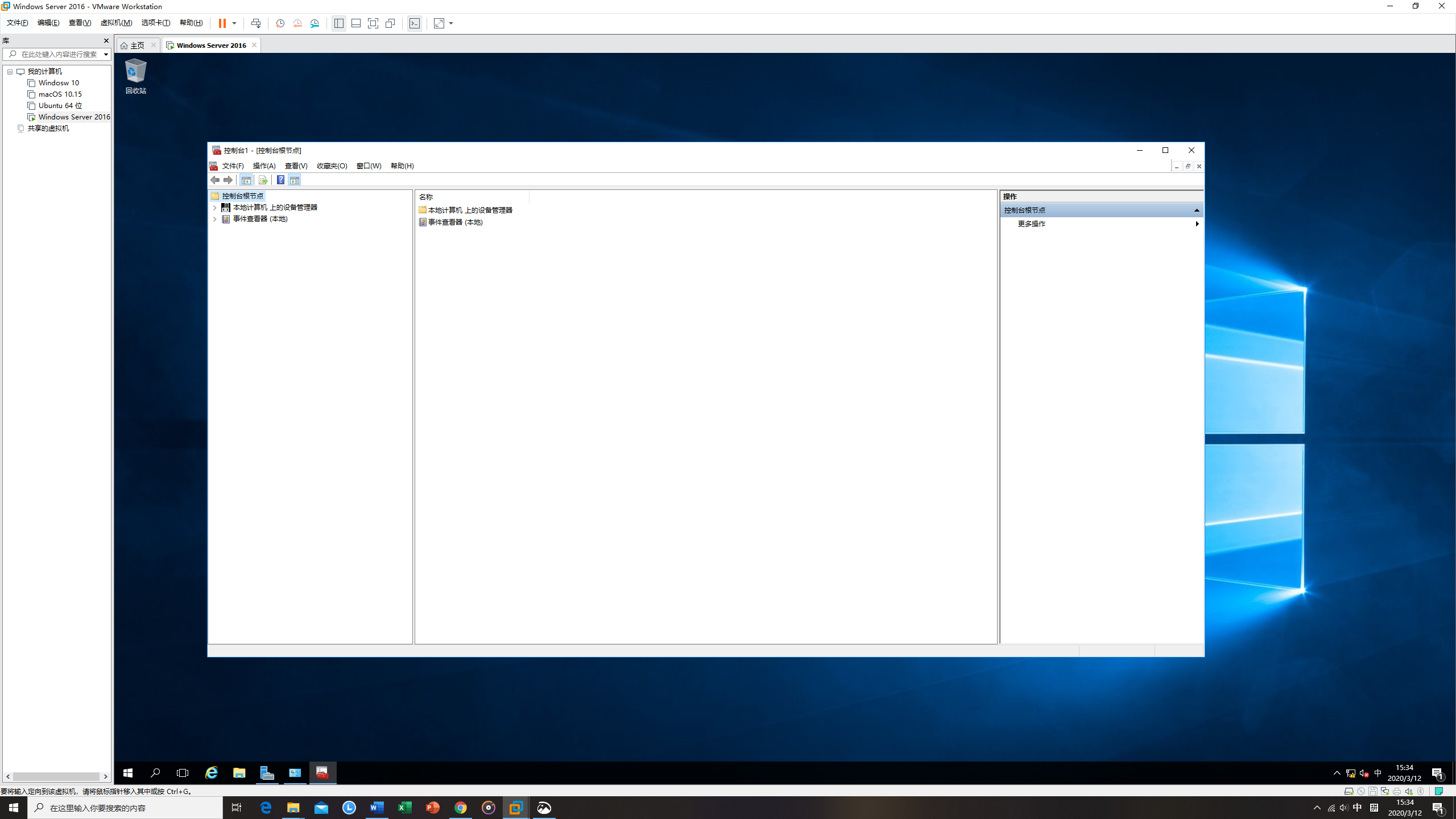Open the VMware Snapshot Manager
The height and width of the screenshot is (819, 1456).
pyautogui.click(x=316, y=23)
